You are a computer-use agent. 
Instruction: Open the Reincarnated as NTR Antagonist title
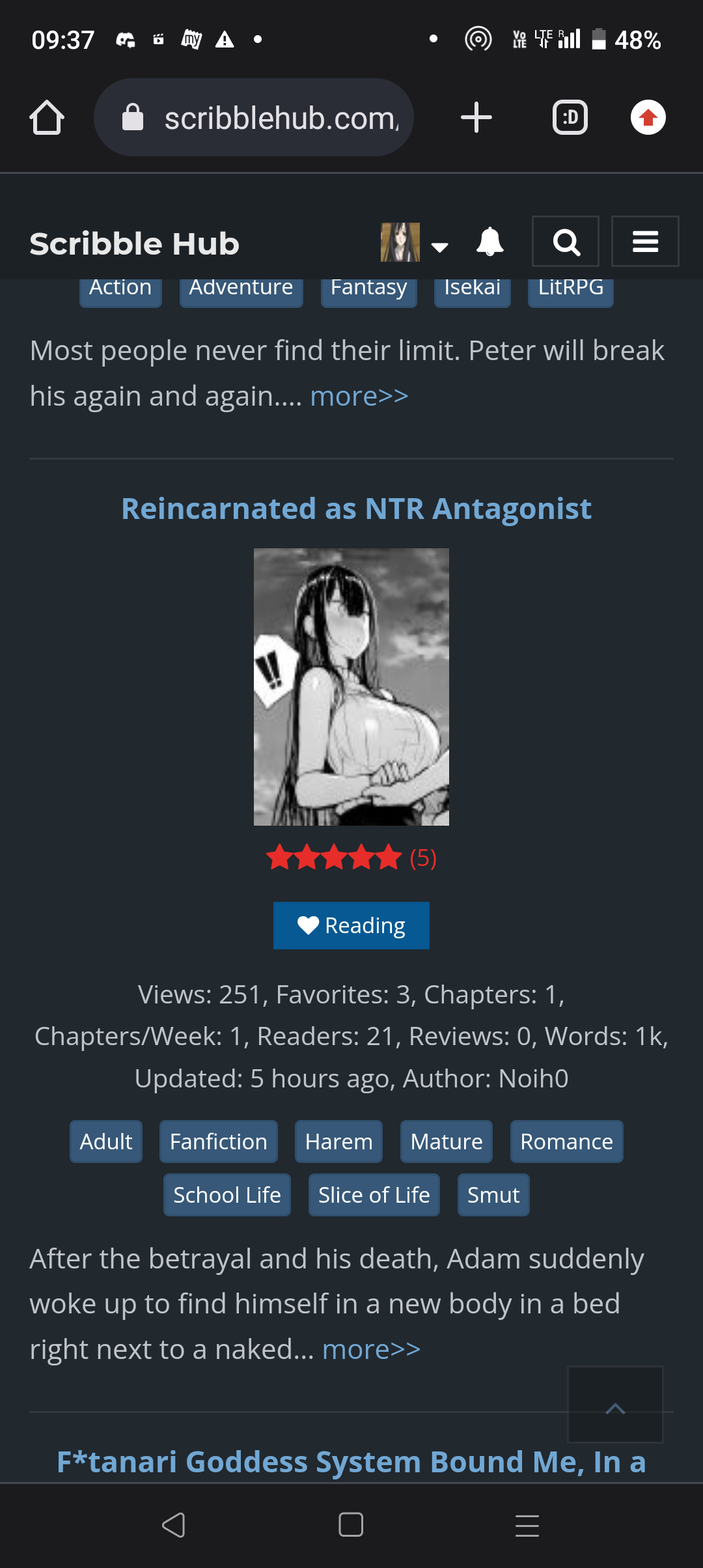(356, 509)
